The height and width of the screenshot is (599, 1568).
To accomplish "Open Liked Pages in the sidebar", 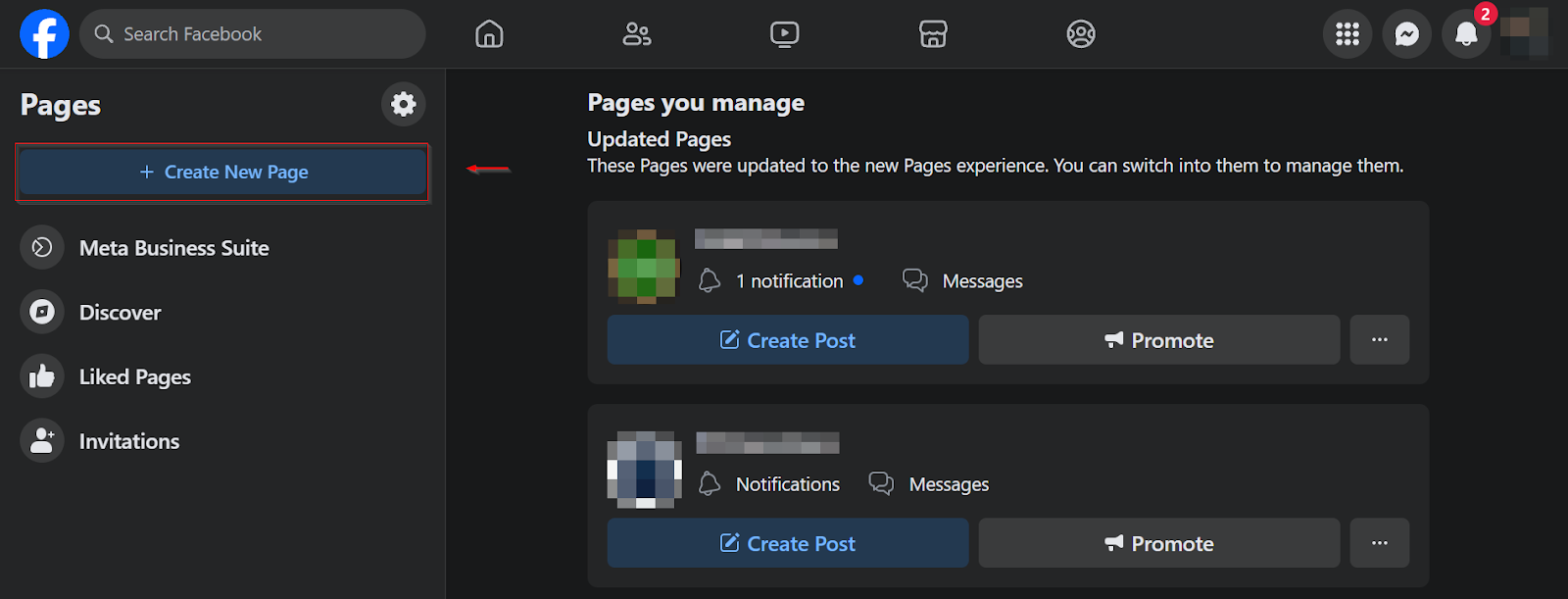I will tap(223, 377).
